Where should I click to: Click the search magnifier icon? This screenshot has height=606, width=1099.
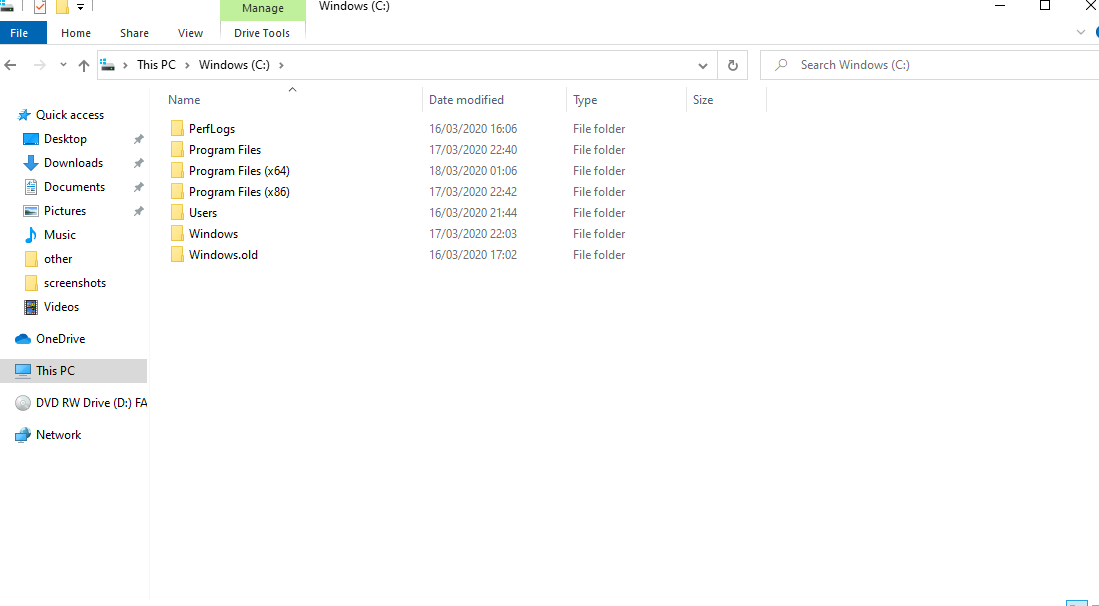coord(781,64)
